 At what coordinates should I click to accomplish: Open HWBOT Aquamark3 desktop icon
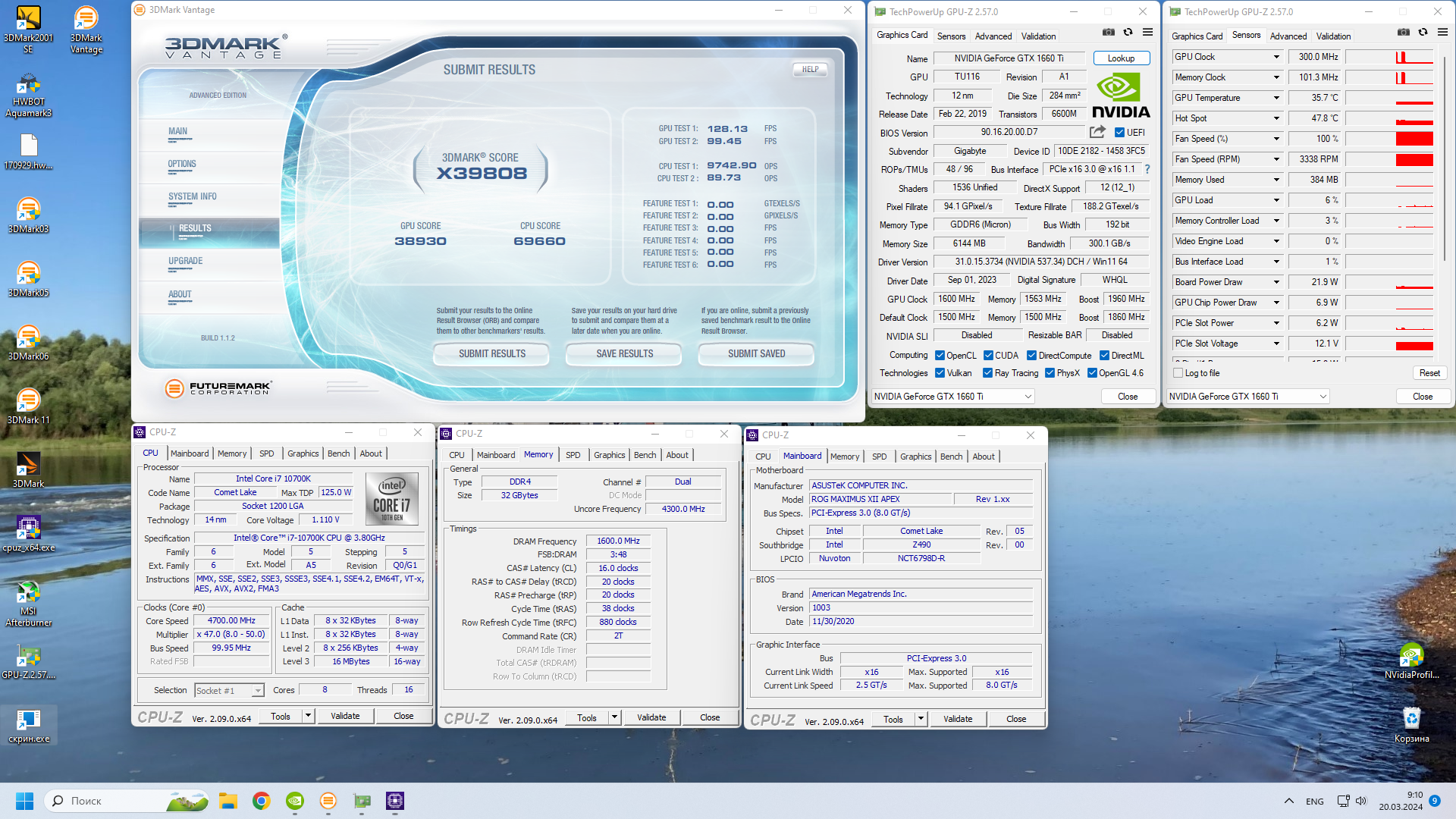(28, 95)
